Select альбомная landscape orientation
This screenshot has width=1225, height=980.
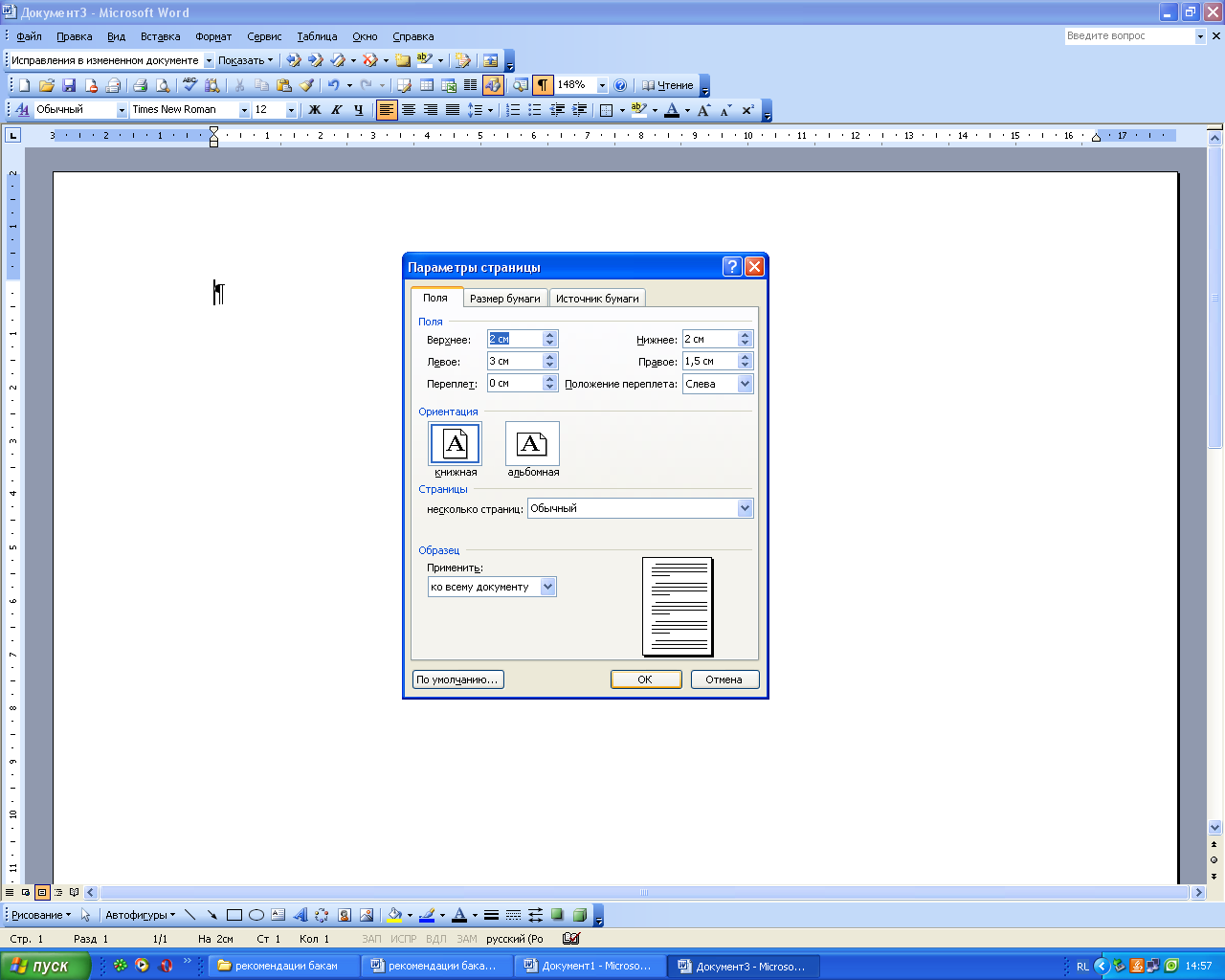coord(532,443)
